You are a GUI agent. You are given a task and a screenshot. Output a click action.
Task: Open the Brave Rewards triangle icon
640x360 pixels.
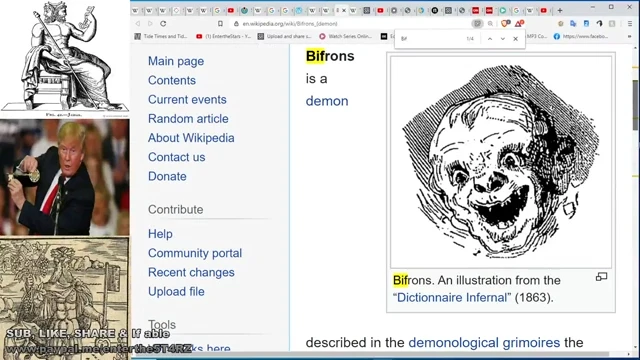click(x=519, y=24)
